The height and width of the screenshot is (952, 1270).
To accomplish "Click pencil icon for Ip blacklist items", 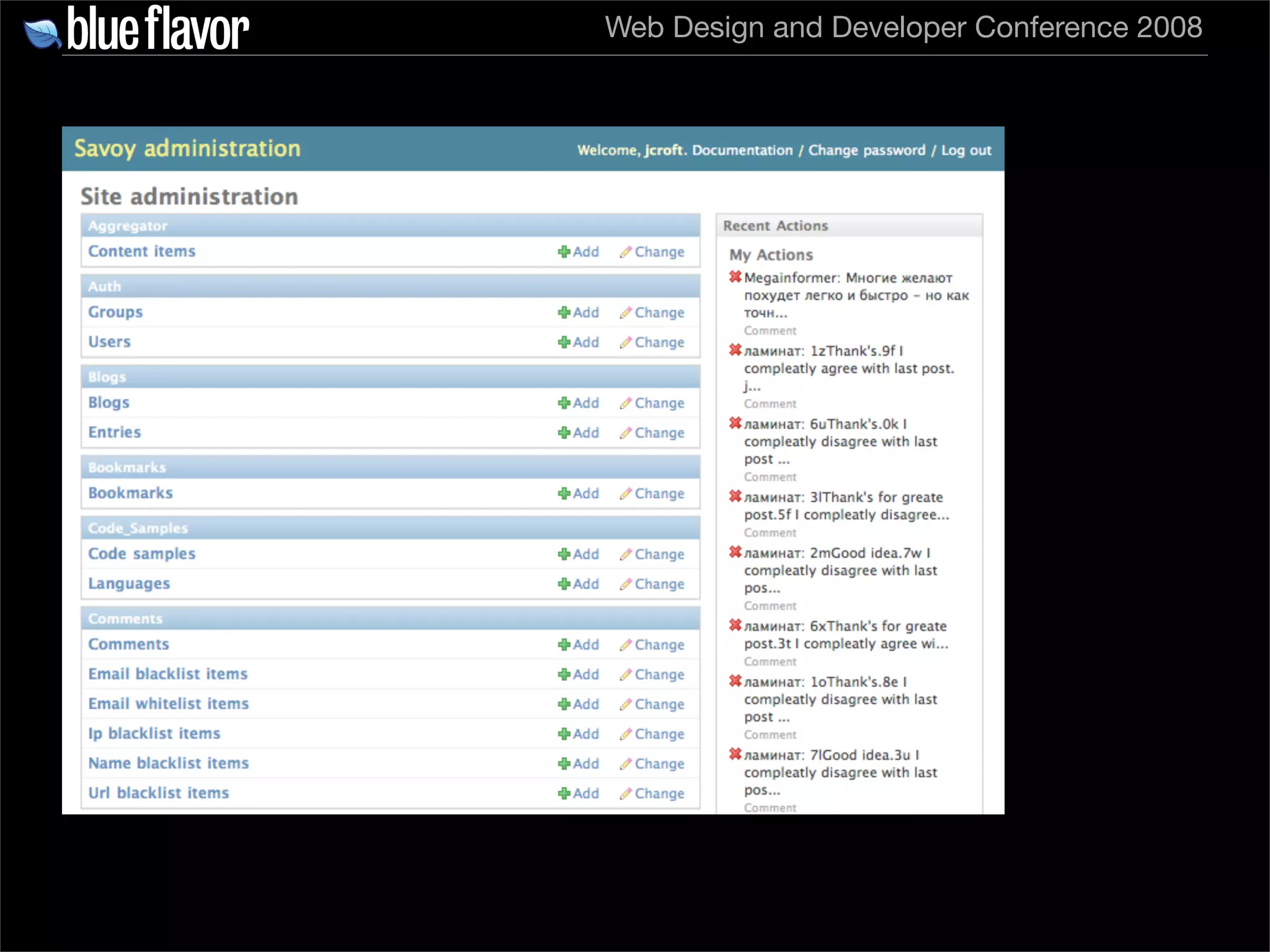I will (626, 734).
